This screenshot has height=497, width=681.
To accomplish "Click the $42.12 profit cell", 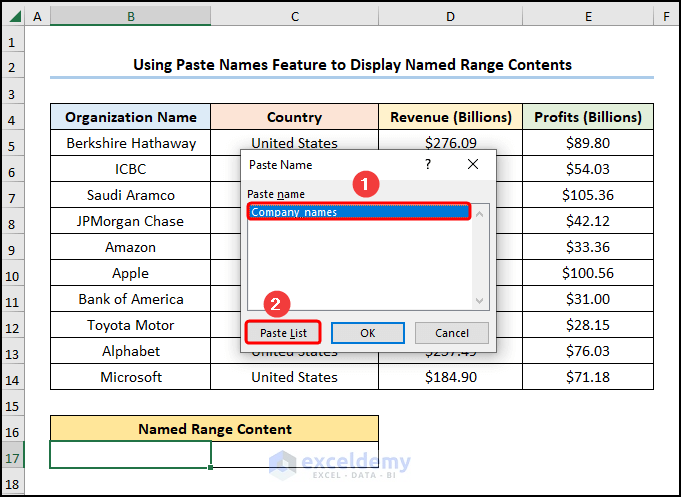I will pyautogui.click(x=588, y=221).
